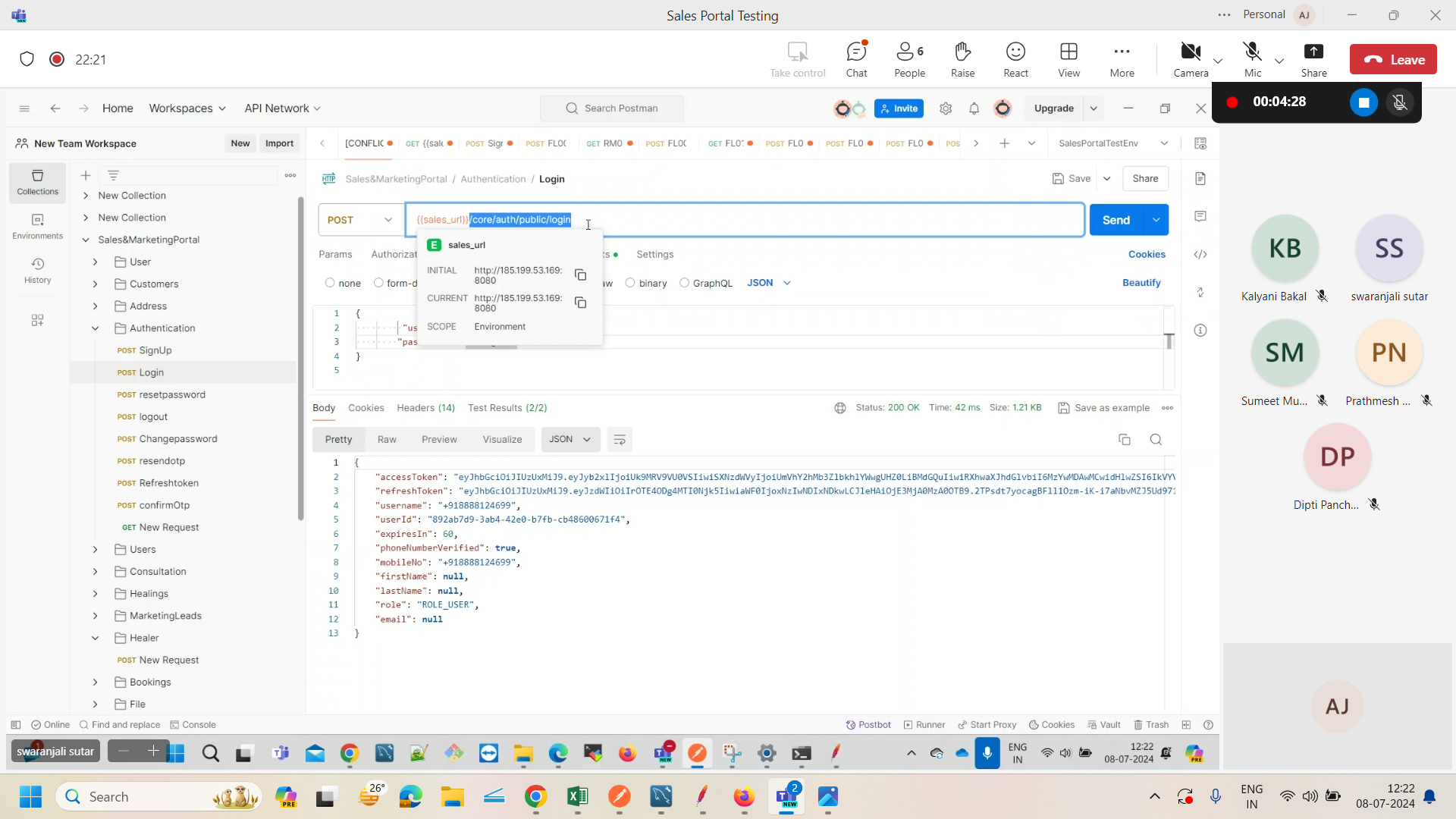Screen dimensions: 1456x819
Task: Open the response Cookies tab
Action: [x=366, y=408]
